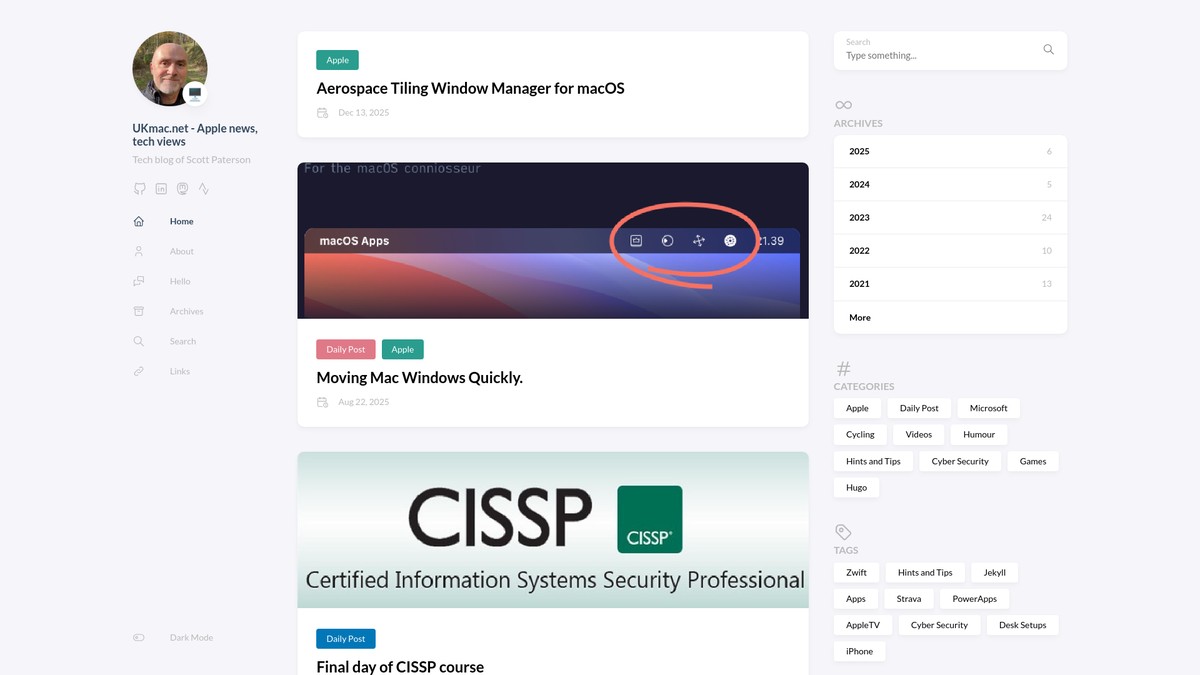Click the computer emoji badge on avatar

coord(195,94)
